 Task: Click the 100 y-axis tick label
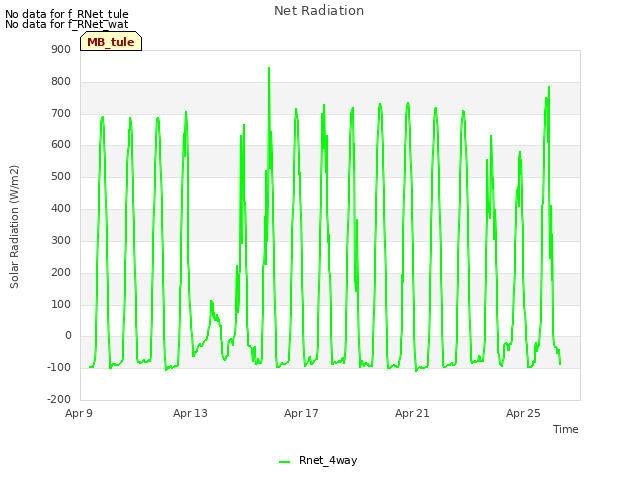61,304
